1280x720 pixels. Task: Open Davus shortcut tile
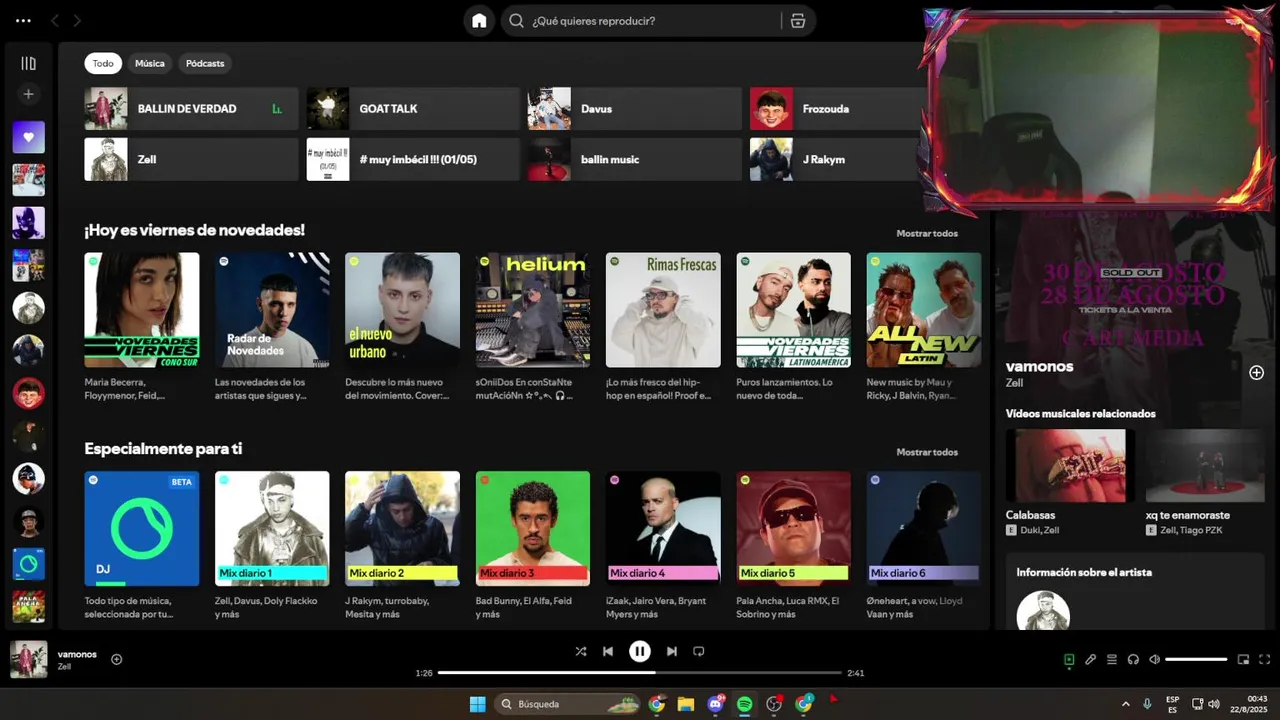coord(635,108)
